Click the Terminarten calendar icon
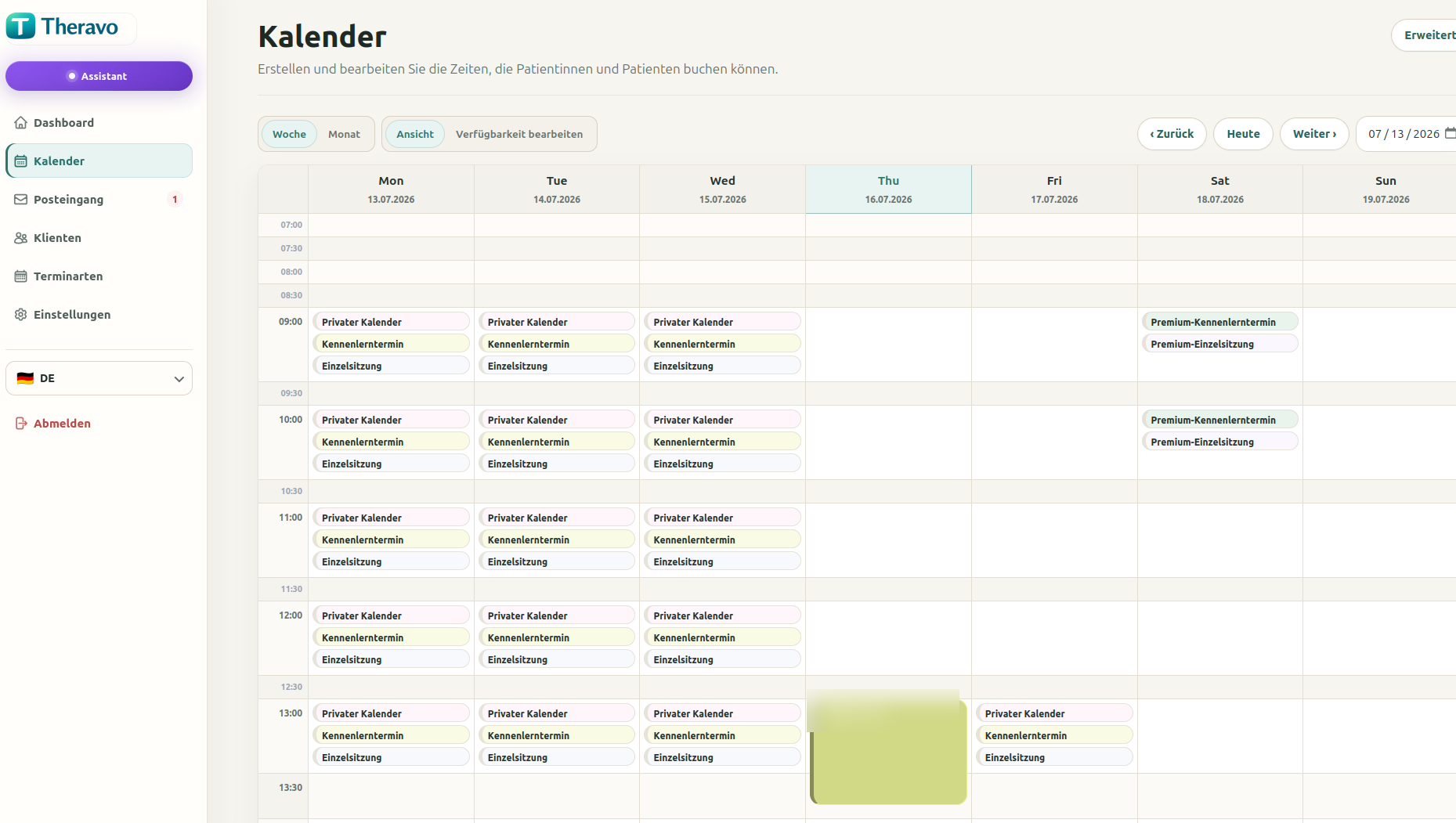 21,276
